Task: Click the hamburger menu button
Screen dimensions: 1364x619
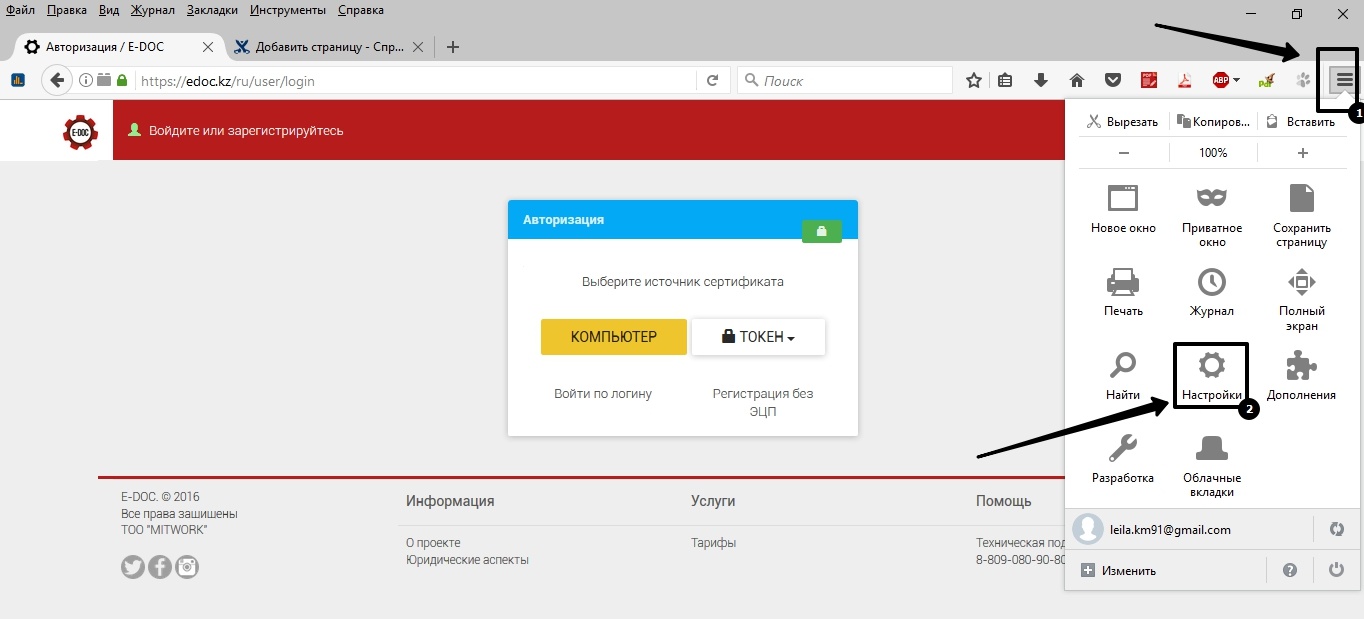Action: click(x=1344, y=80)
